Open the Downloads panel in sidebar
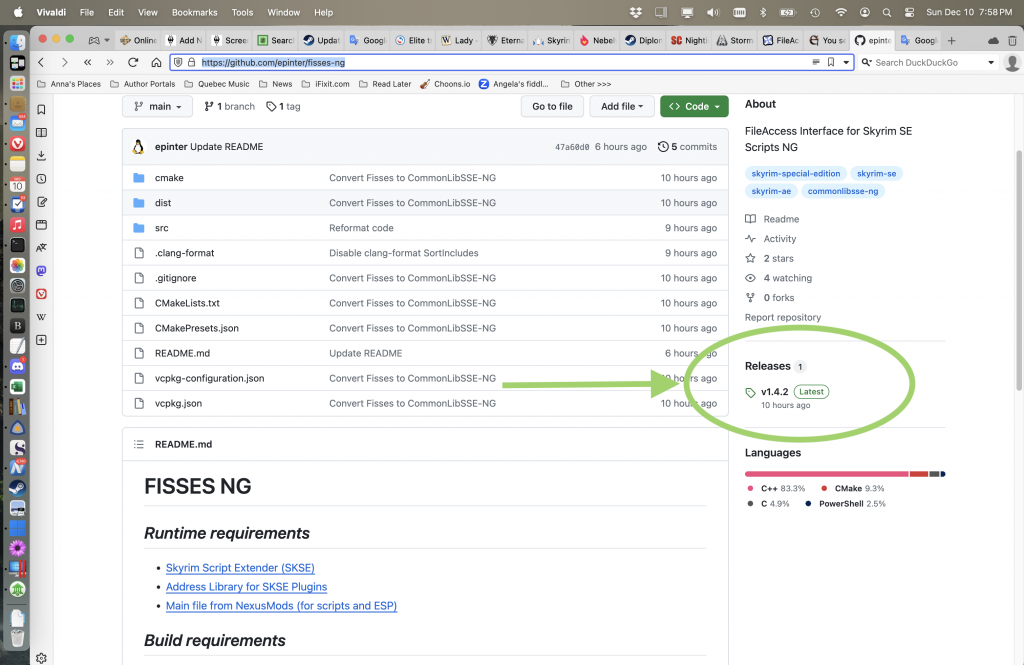1024x665 pixels. 41,155
